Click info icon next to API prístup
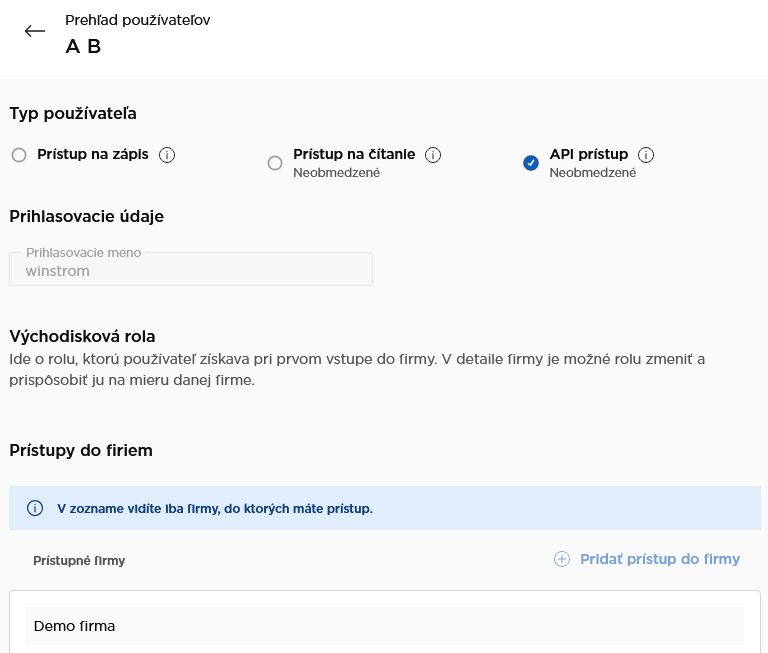Viewport: 768px width, 653px height. 646,155
